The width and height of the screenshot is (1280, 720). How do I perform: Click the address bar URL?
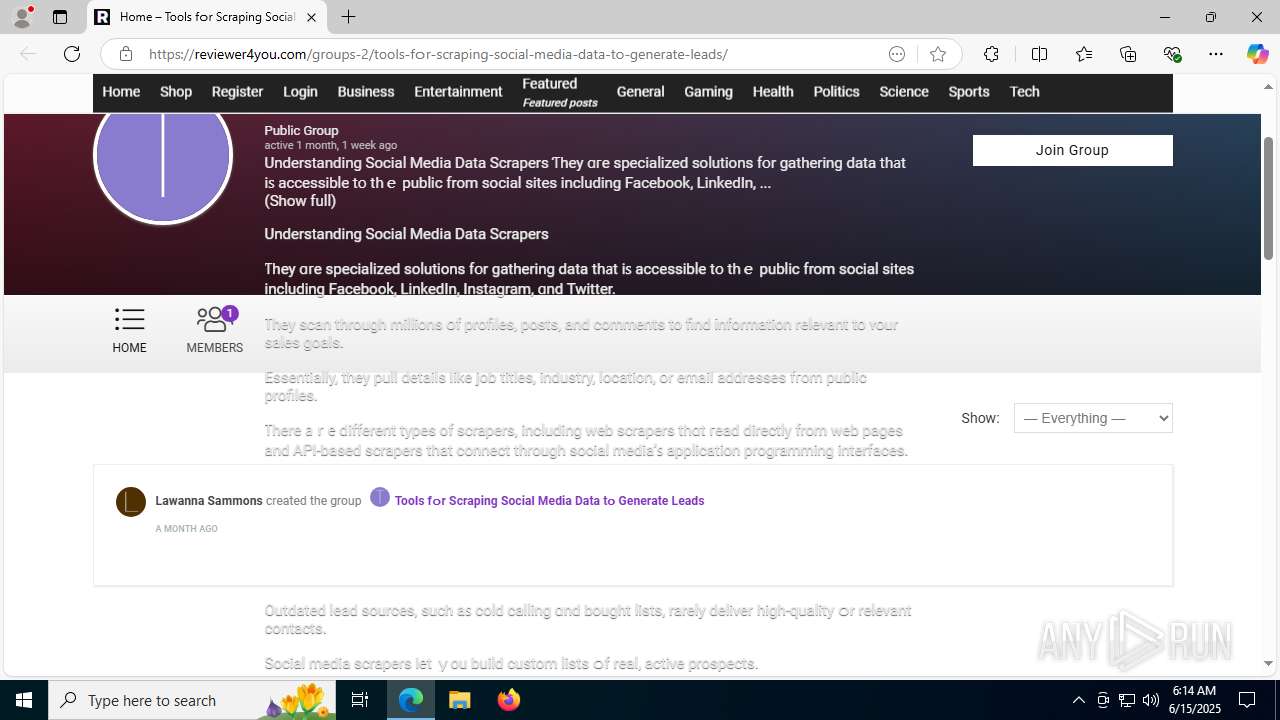(x=438, y=54)
